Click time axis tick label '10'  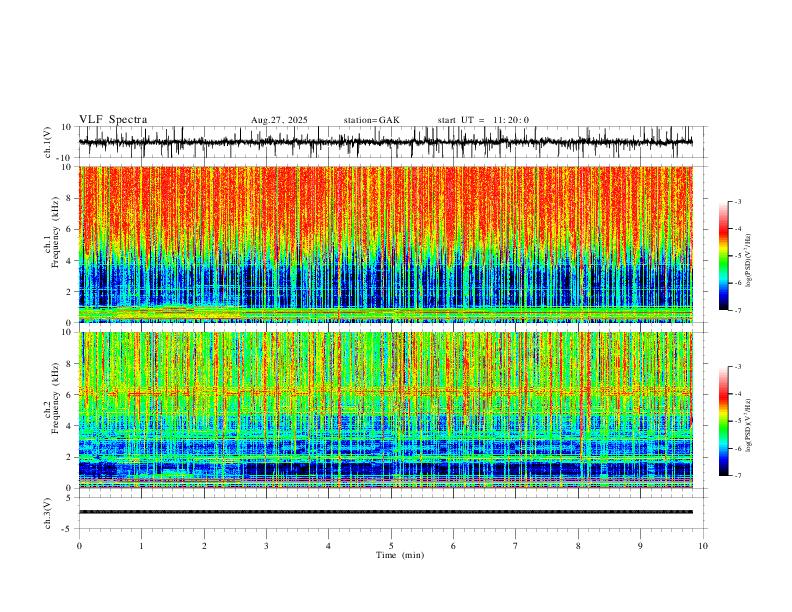(x=703, y=546)
